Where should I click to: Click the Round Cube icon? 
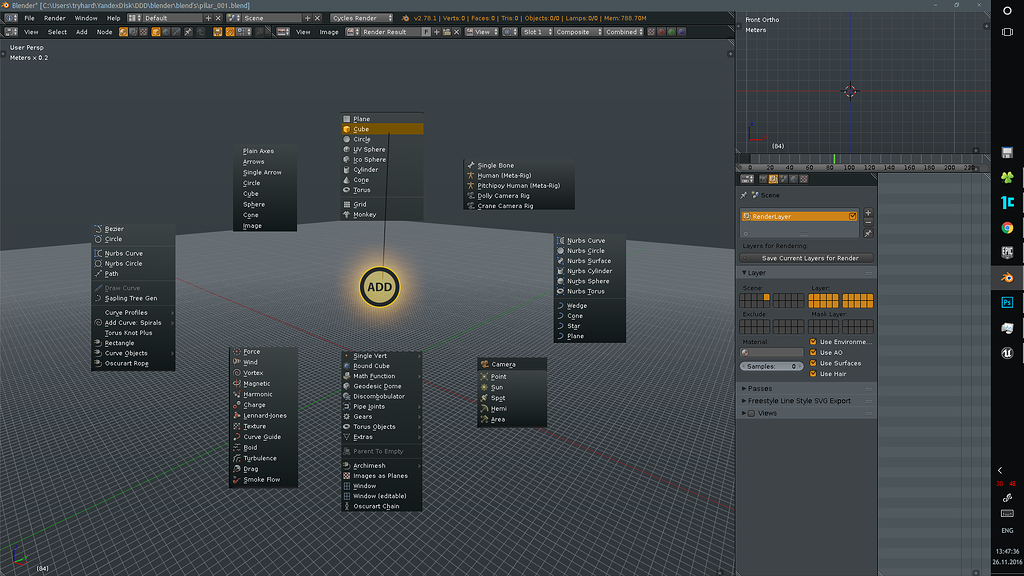347,366
